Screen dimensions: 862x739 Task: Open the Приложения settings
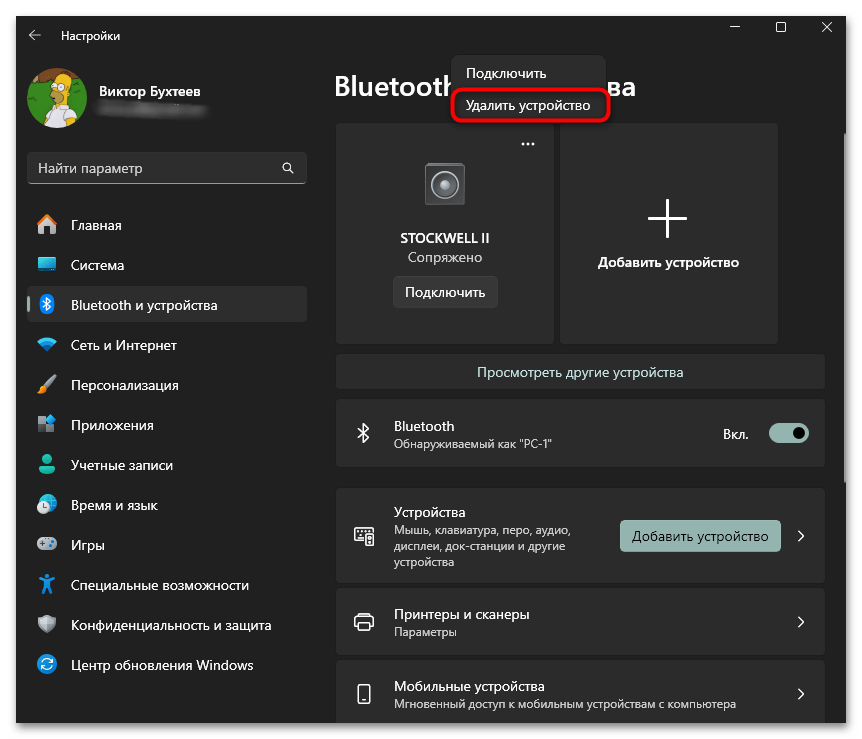click(x=167, y=424)
